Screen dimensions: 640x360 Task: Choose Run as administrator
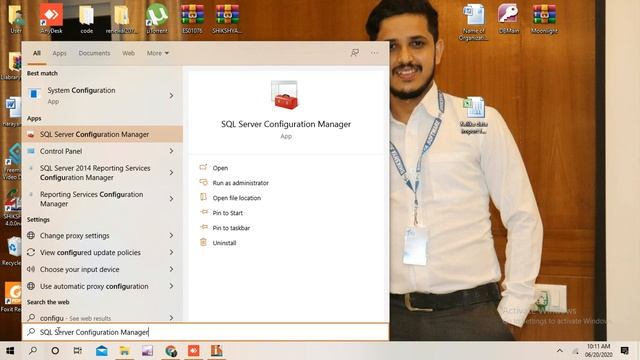(x=240, y=183)
